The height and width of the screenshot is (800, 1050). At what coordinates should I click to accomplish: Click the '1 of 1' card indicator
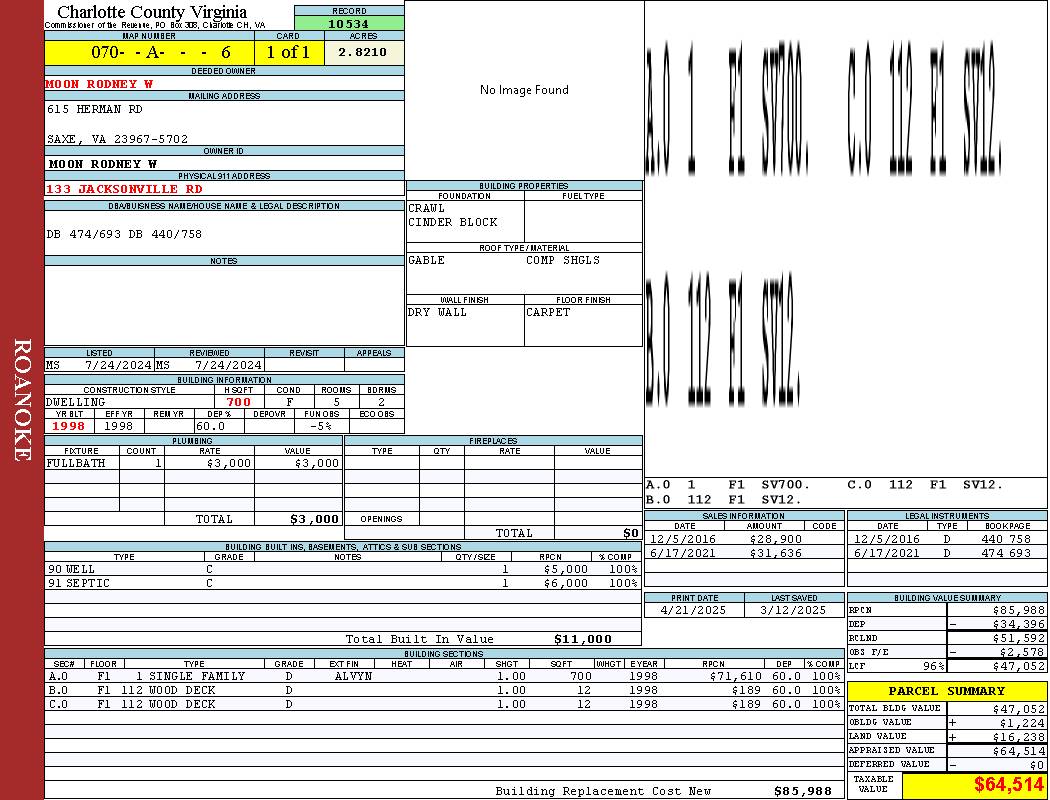[x=289, y=53]
